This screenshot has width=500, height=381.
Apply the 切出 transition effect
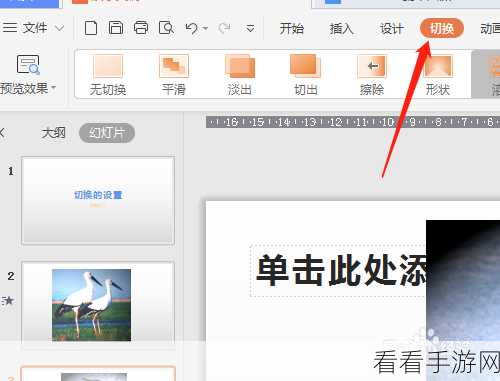point(305,75)
